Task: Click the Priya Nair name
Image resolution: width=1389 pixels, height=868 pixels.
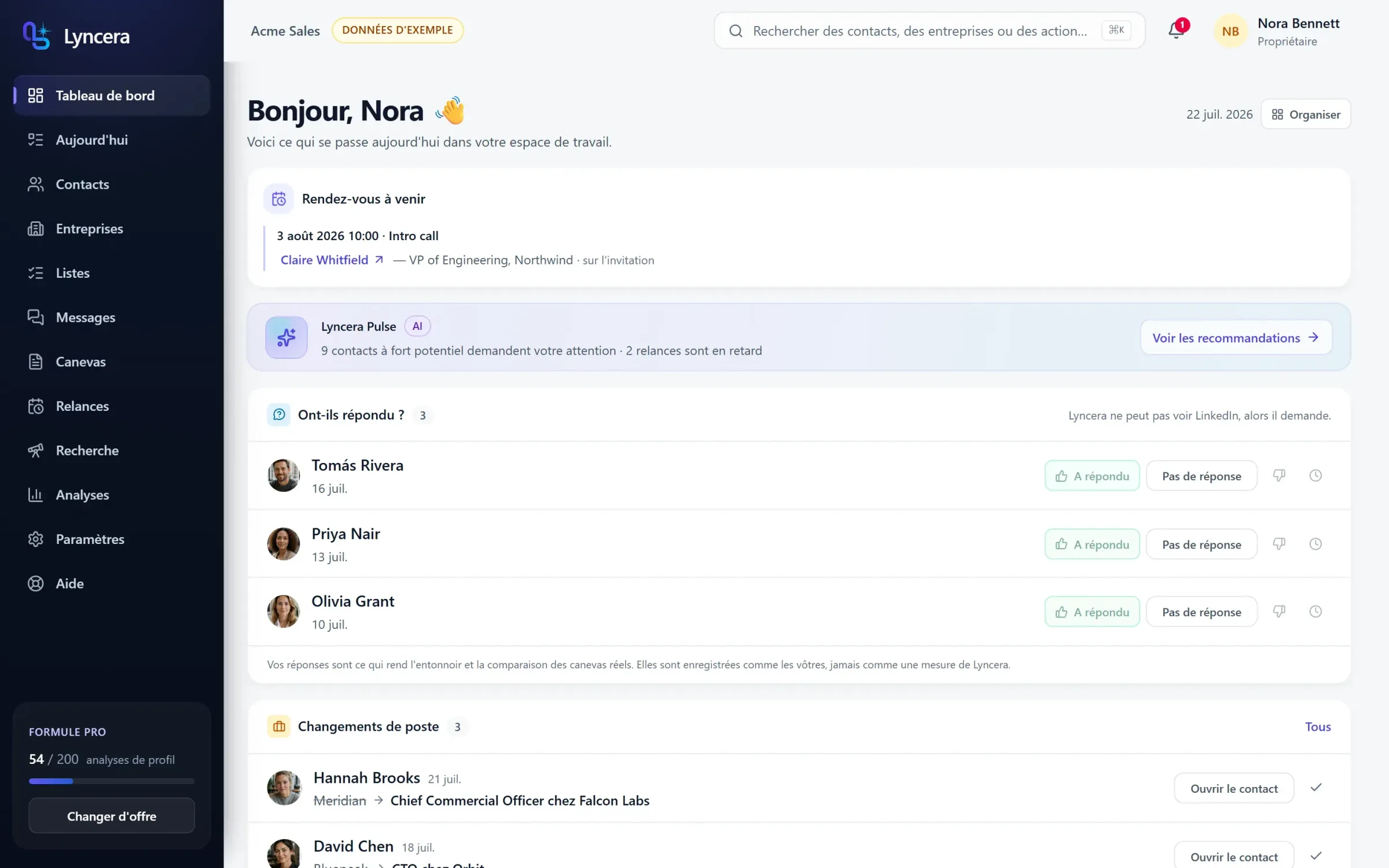Action: pos(346,534)
